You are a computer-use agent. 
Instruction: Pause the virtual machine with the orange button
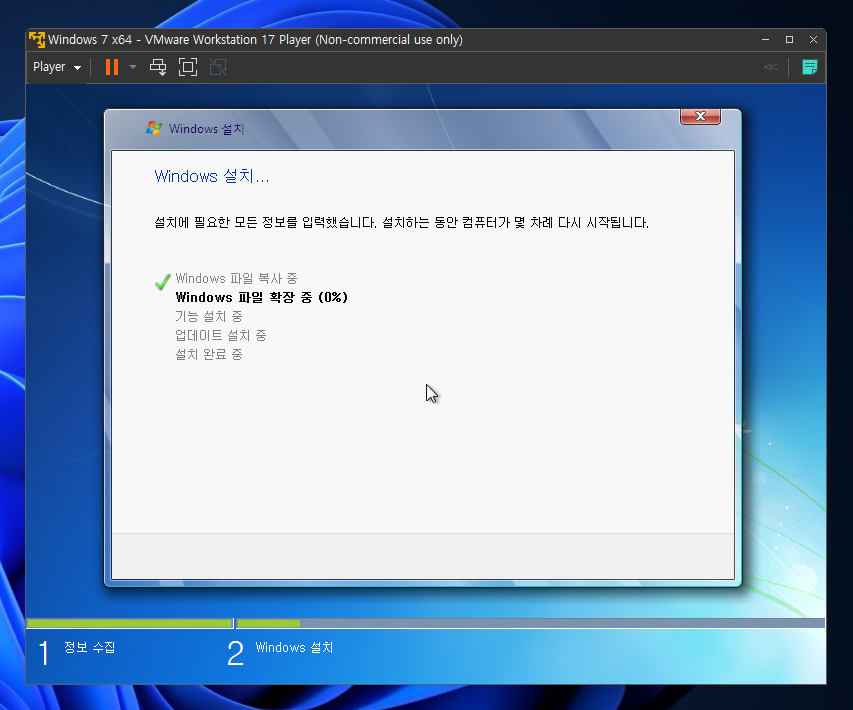coord(112,67)
